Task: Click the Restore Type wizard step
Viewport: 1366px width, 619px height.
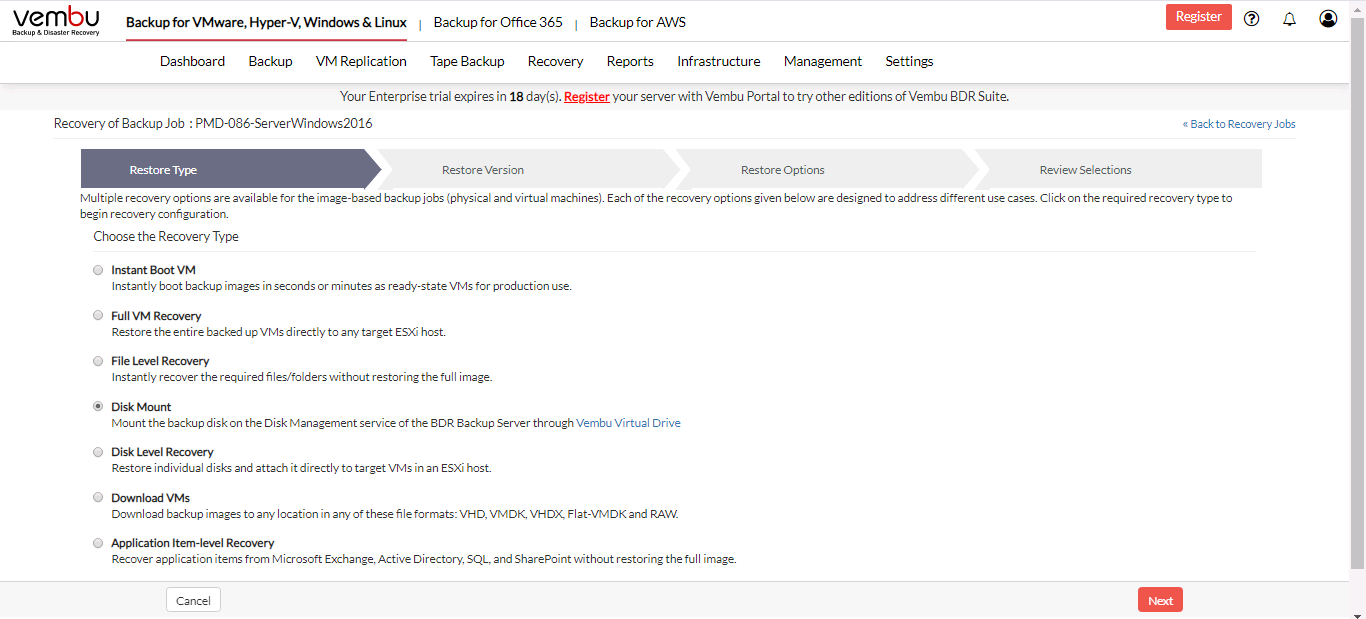Action: (230, 170)
